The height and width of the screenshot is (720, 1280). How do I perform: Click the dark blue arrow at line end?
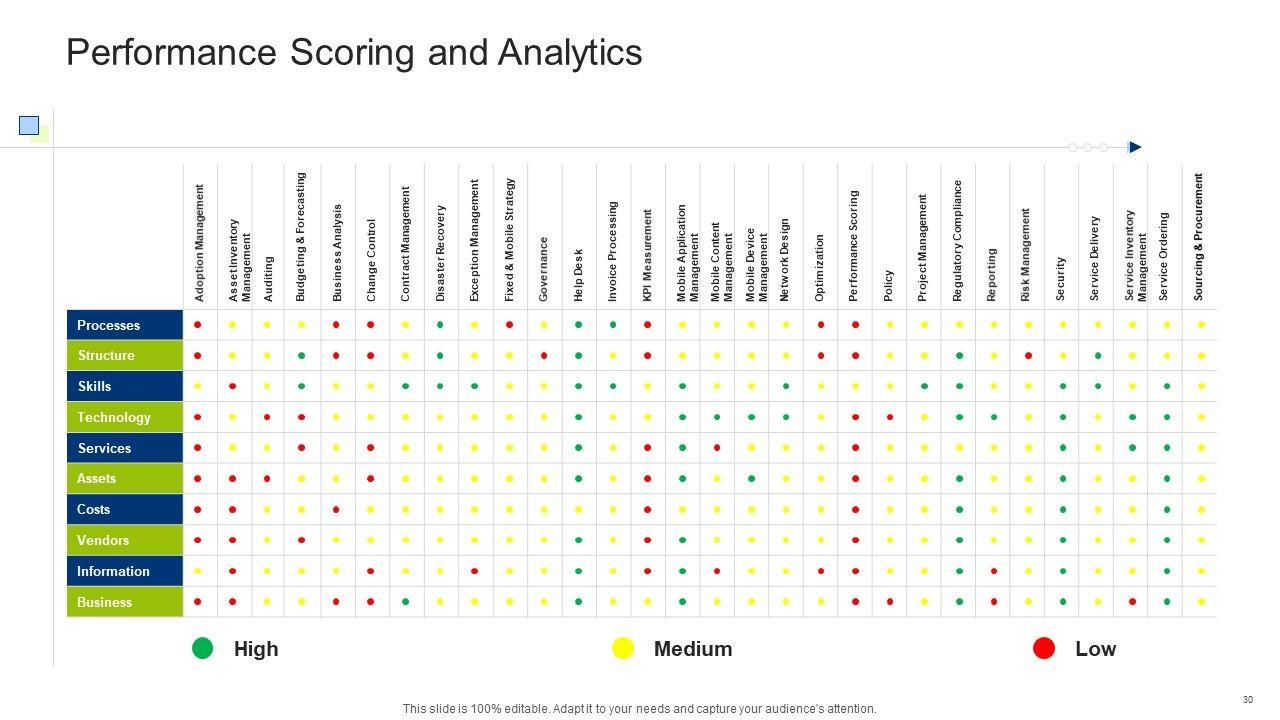point(1135,147)
